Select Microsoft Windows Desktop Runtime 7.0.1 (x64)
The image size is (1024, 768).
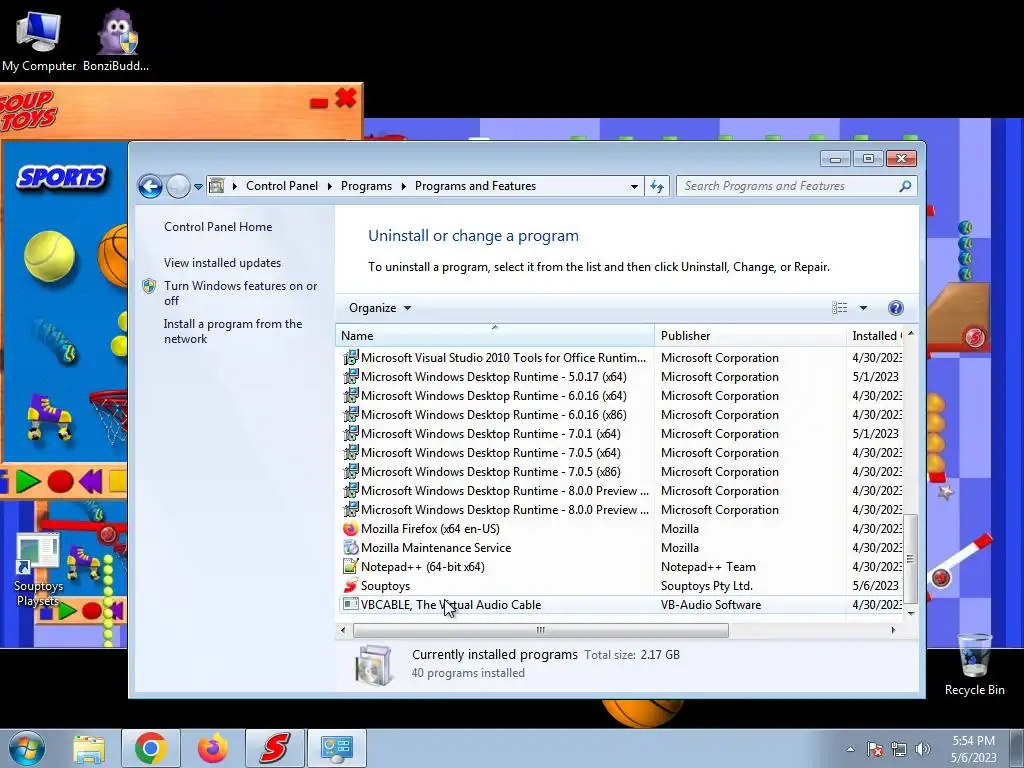tap(620, 434)
